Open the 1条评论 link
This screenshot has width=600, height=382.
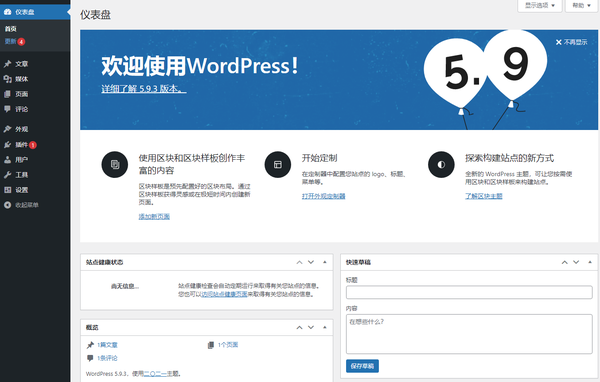click(107, 358)
